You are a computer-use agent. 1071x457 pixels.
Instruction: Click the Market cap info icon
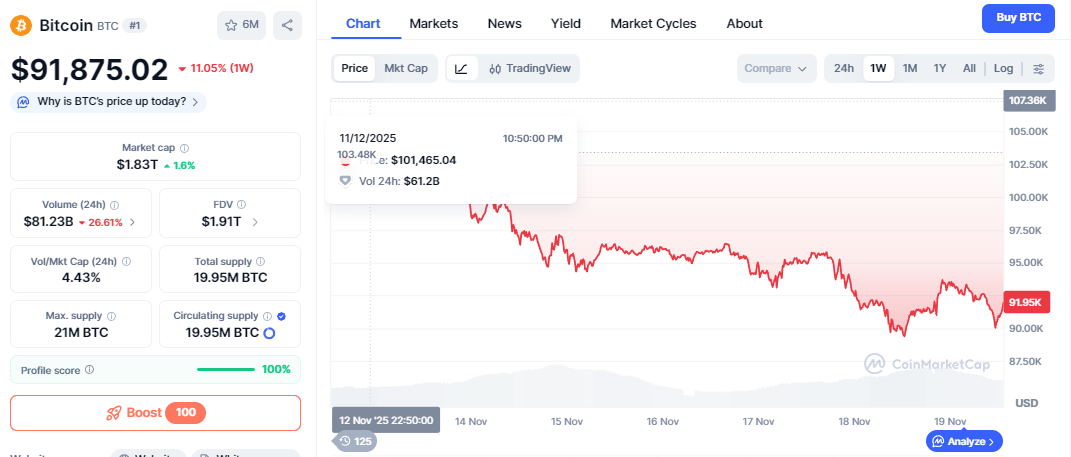[x=184, y=148]
